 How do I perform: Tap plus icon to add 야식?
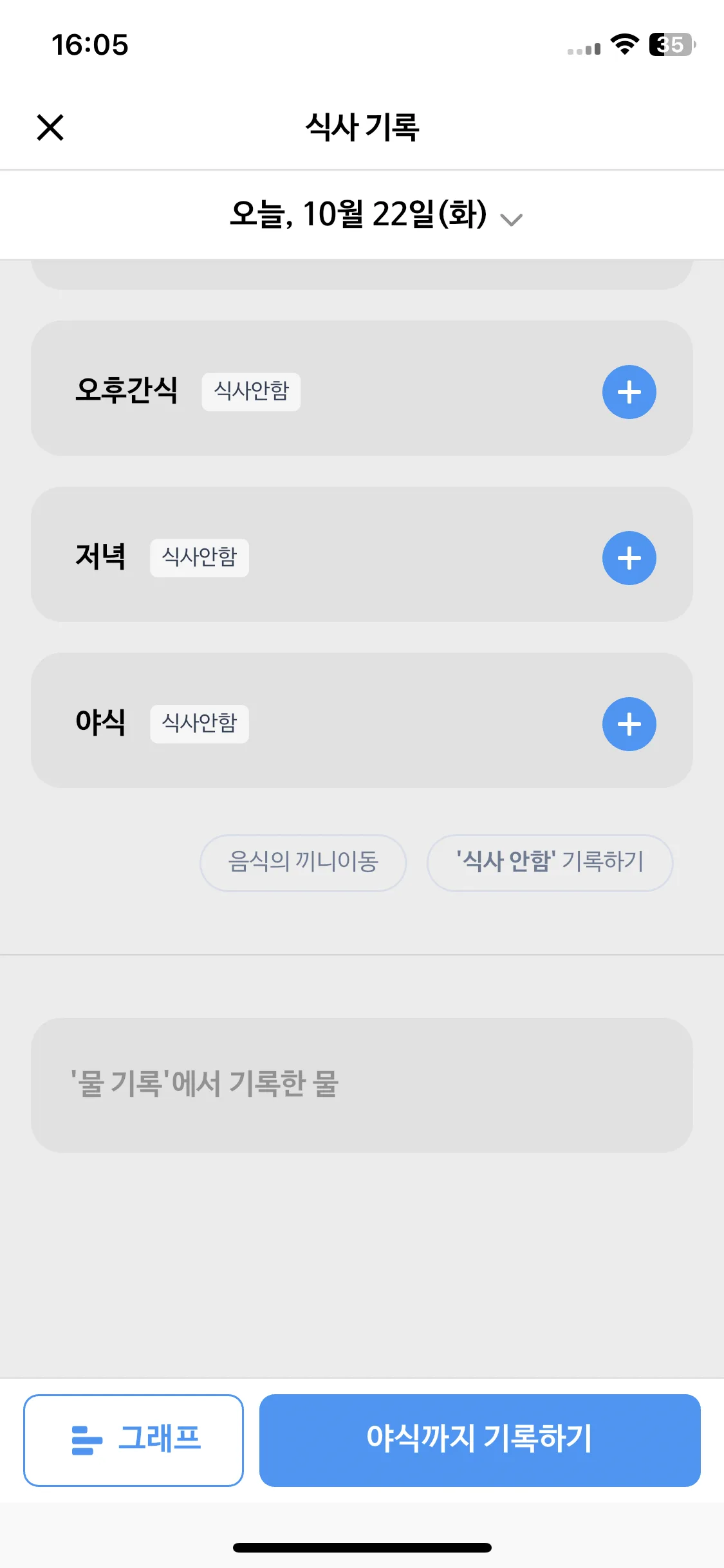point(629,724)
